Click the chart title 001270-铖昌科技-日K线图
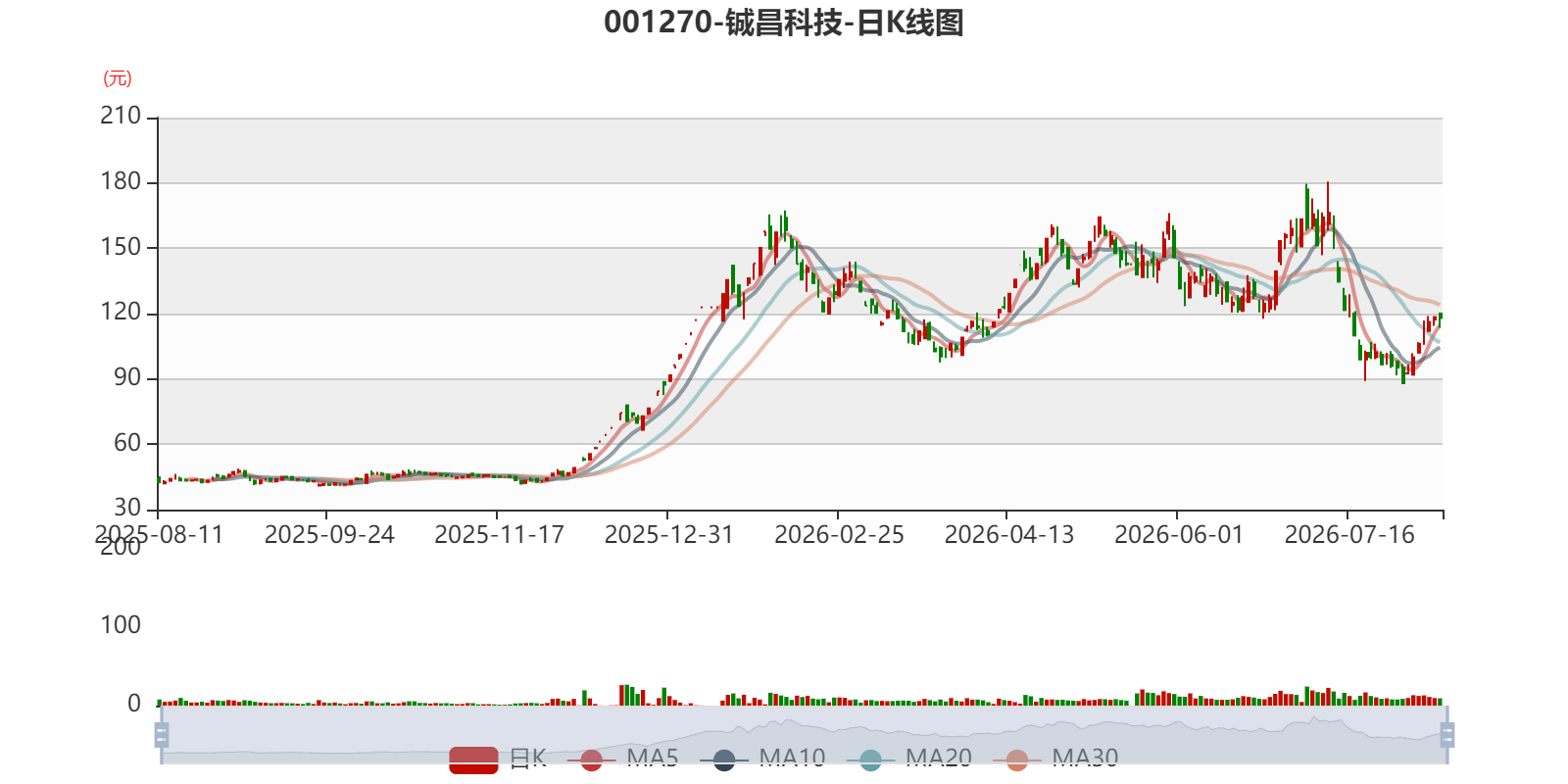This screenshot has height=784, width=1568. (784, 23)
